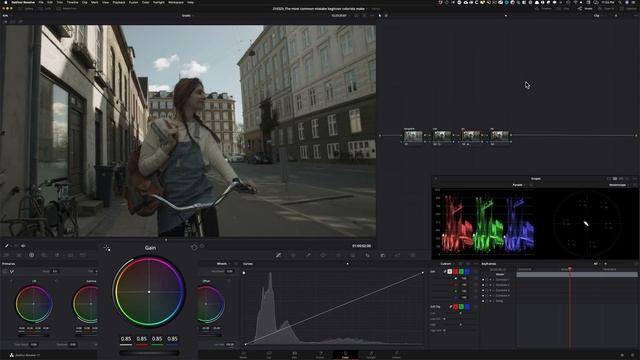Open the Cut page icon
Image resolution: width=640 pixels, height=360 pixels.
tap(269, 354)
